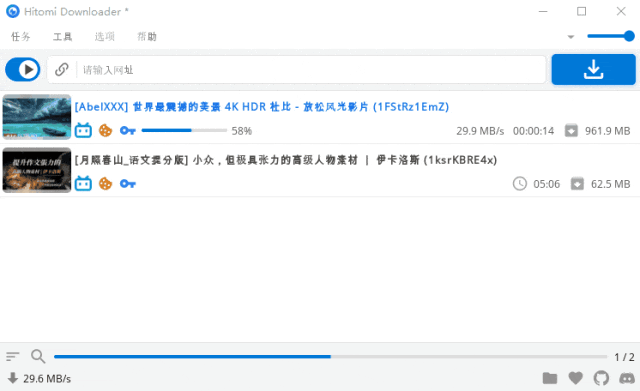Viewport: 640px width, 391px height.
Task: Click the 1 / 2 task counter
Action: coord(624,357)
